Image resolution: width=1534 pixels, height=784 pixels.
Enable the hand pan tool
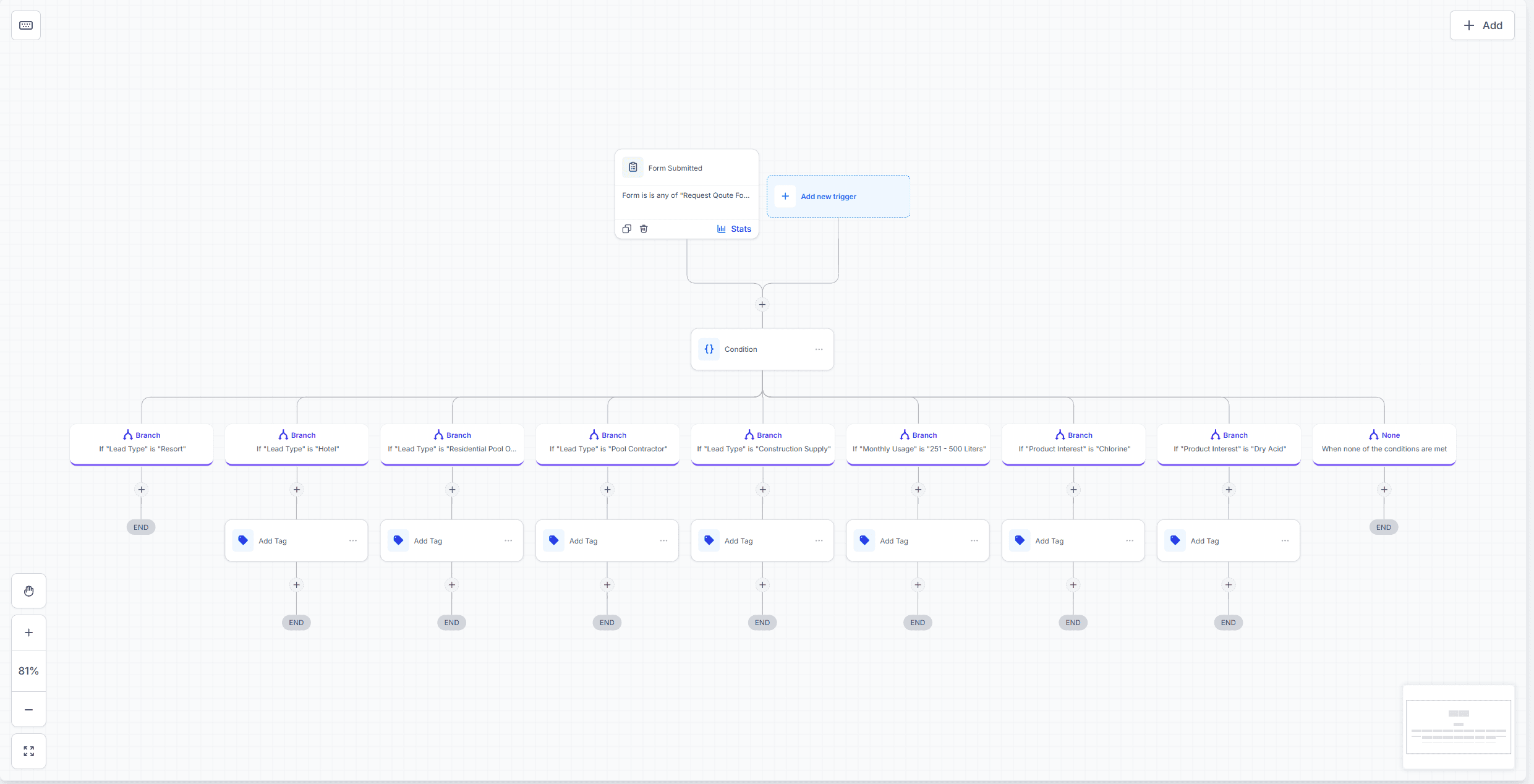point(29,591)
